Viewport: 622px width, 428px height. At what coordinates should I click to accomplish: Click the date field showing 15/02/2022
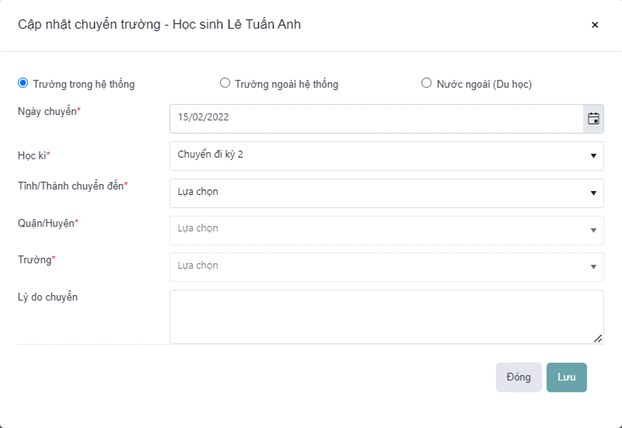376,119
